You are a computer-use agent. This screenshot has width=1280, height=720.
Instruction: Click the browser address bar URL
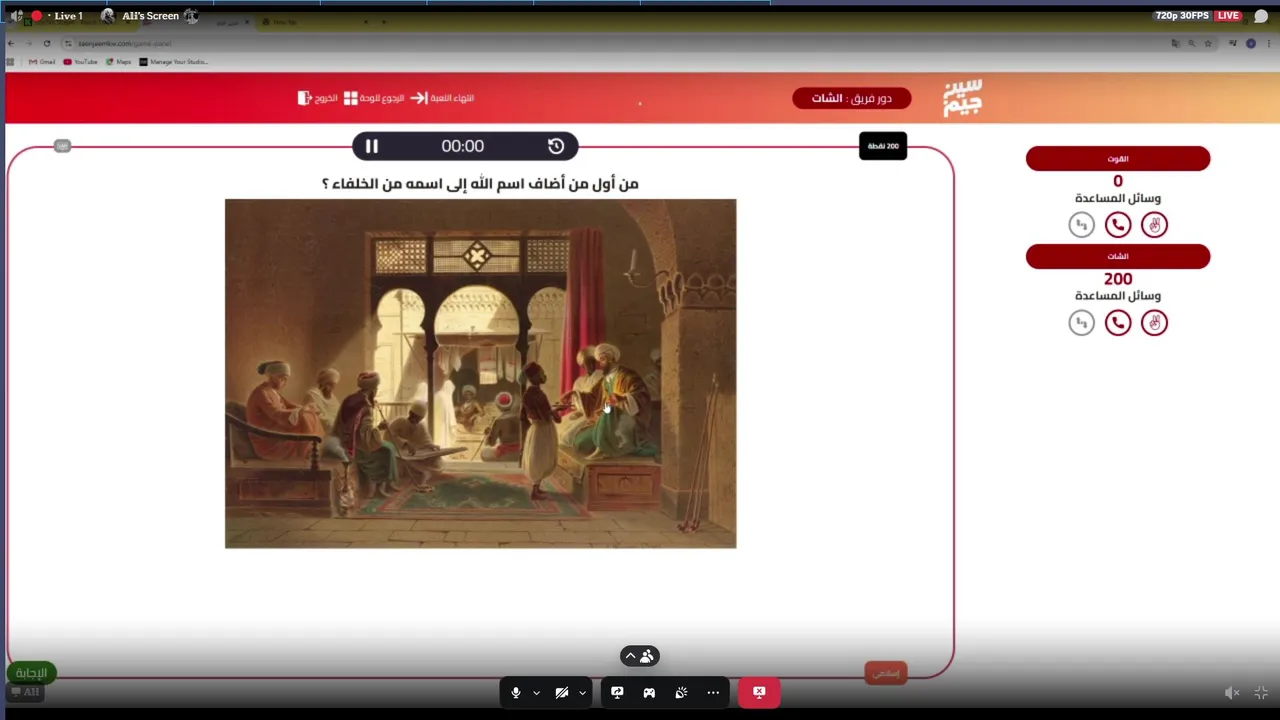coord(125,44)
